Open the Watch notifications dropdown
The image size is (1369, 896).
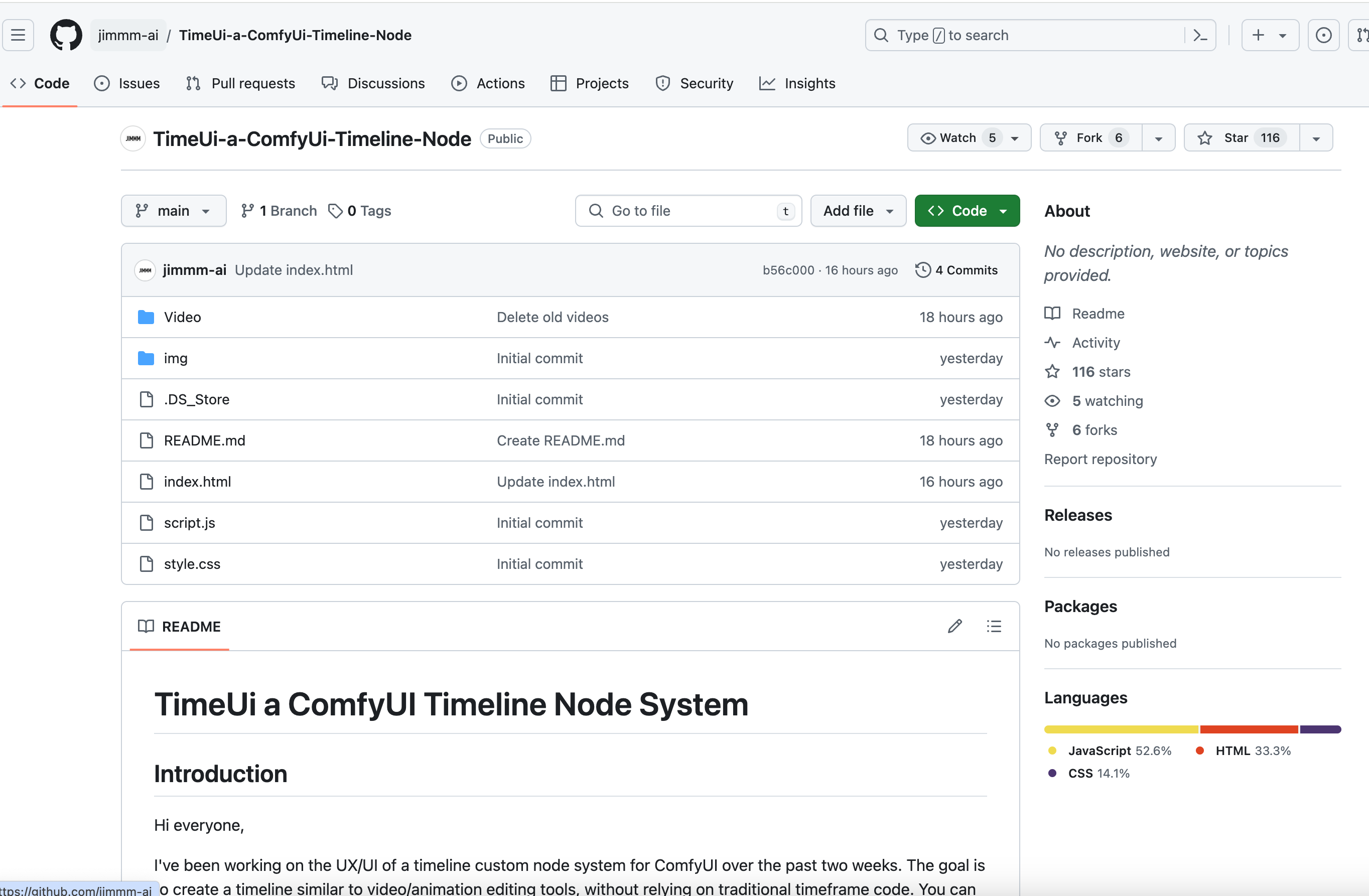click(x=969, y=138)
